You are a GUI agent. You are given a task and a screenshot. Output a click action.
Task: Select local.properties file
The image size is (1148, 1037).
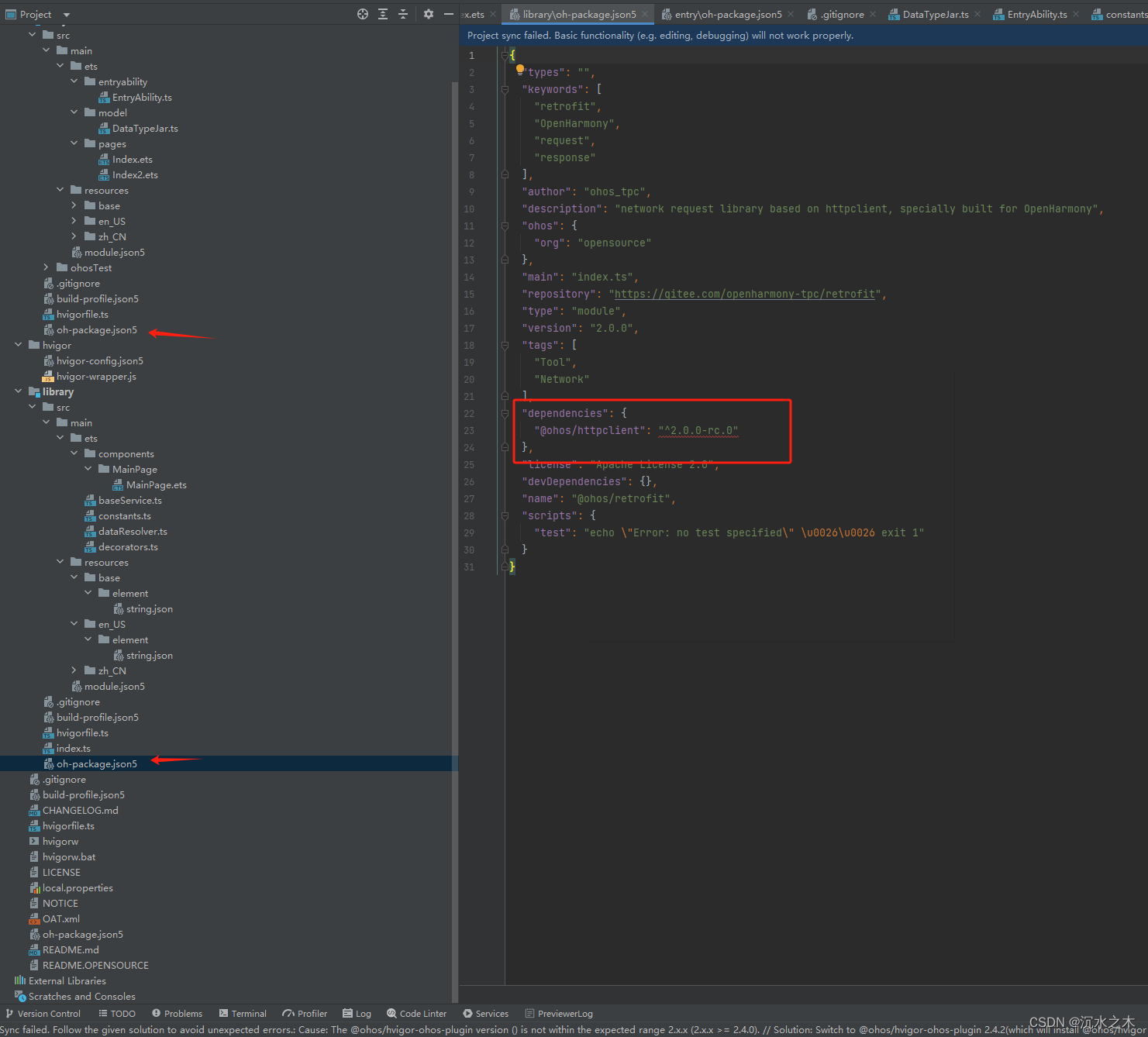[78, 887]
